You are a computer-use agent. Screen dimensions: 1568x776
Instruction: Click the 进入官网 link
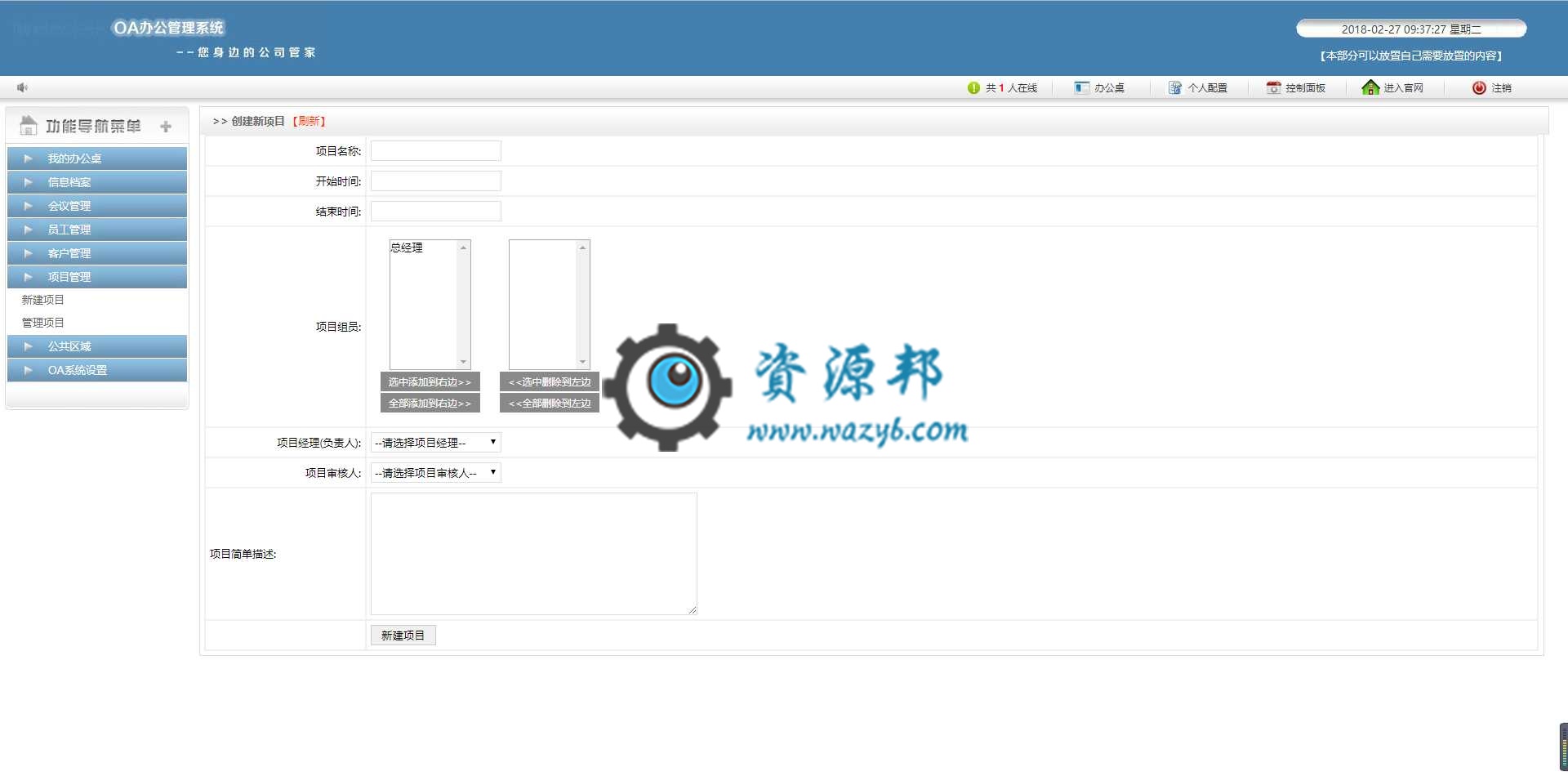[1403, 87]
